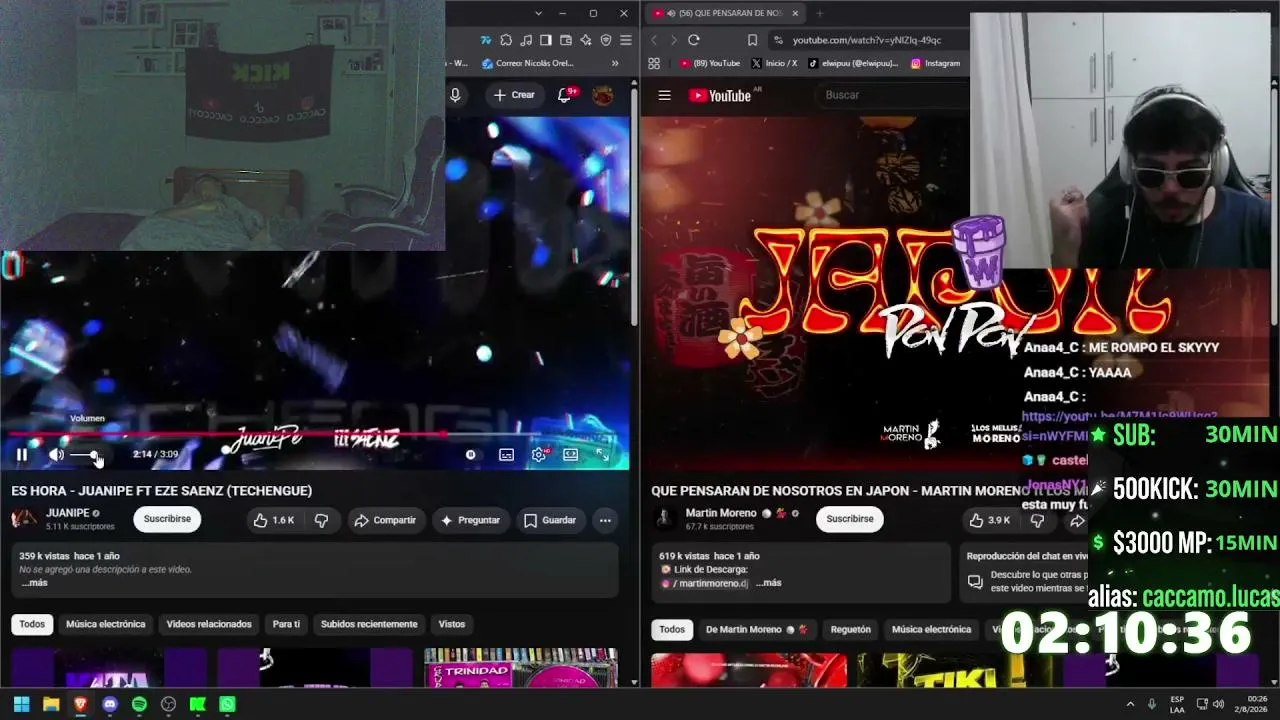Select the left window's Todos filter chip

(32, 624)
